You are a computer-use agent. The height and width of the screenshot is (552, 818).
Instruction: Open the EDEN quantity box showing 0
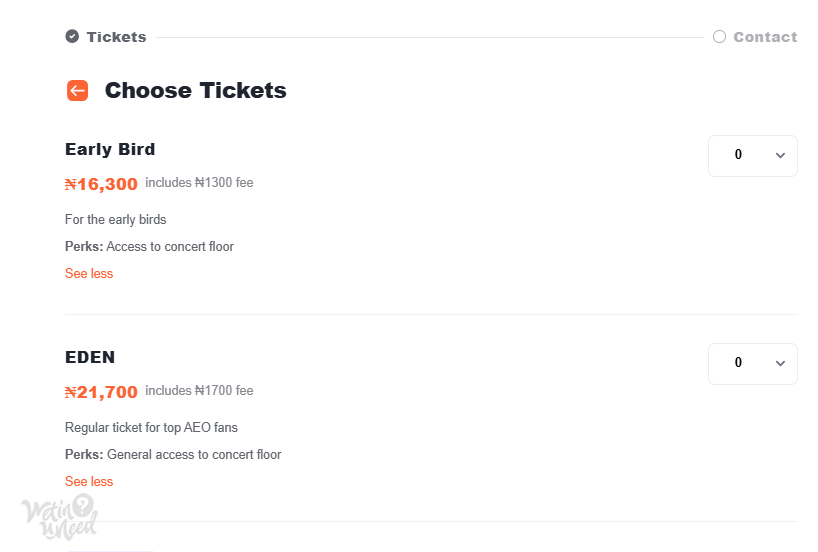[x=753, y=364]
